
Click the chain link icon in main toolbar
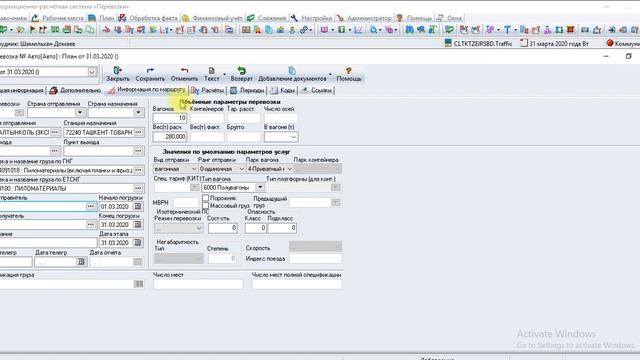coord(304,30)
